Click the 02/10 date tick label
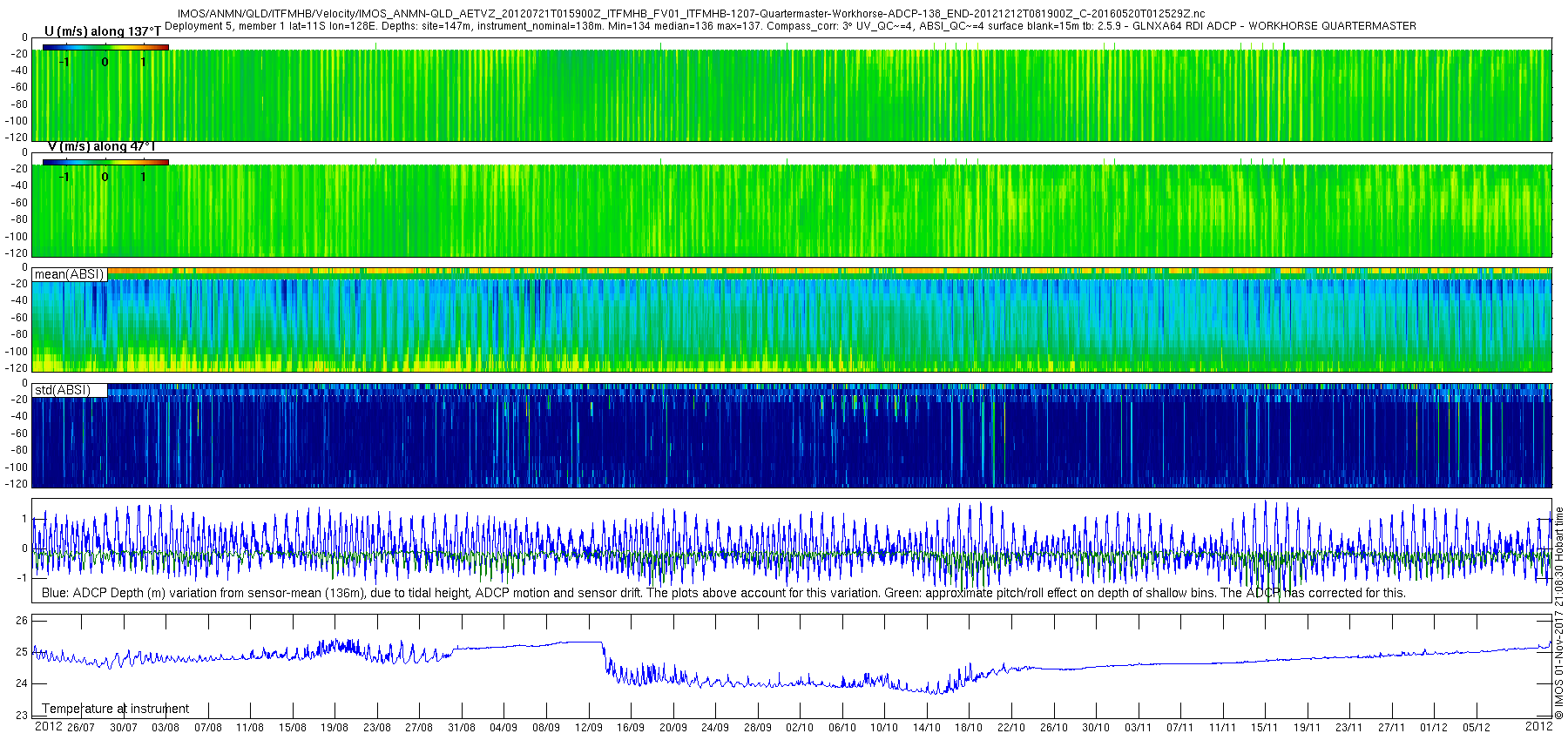 point(800,728)
